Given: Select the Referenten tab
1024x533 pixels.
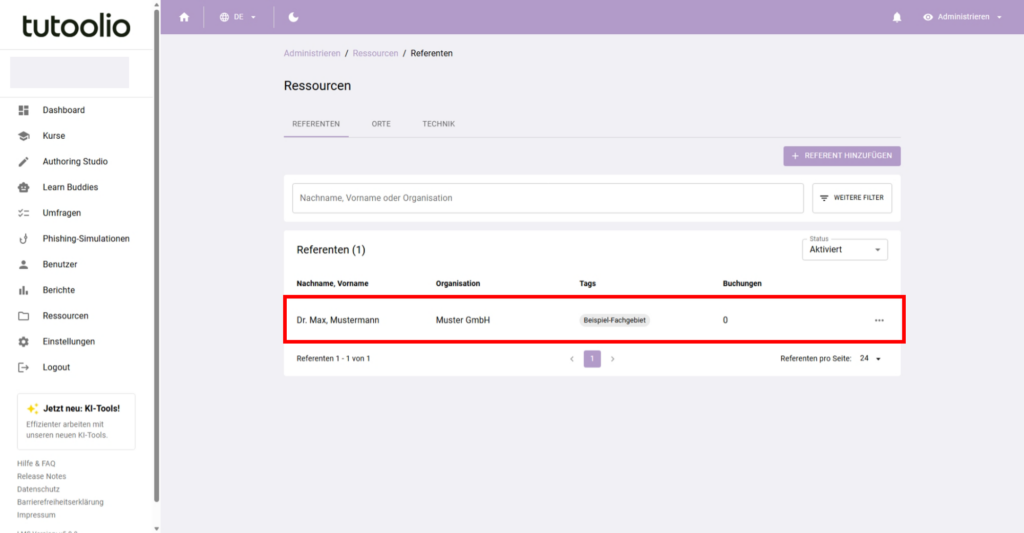Looking at the screenshot, I should click(316, 123).
